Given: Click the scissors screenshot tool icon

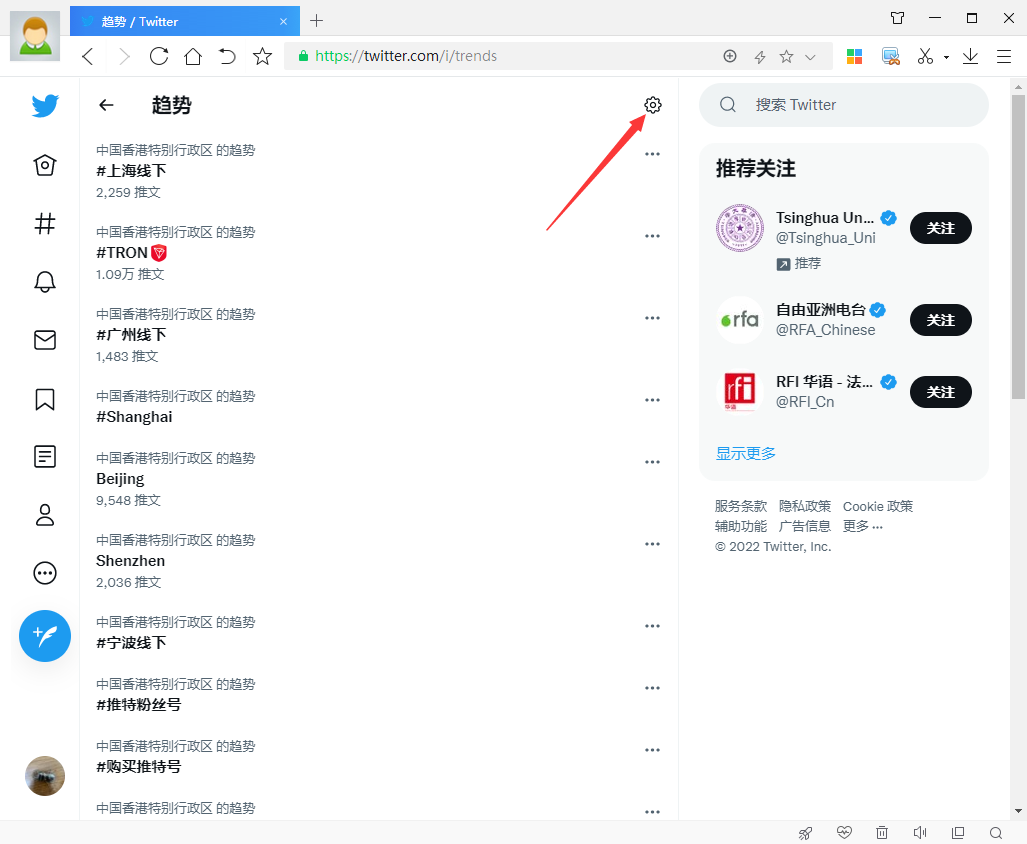Looking at the screenshot, I should point(925,56).
